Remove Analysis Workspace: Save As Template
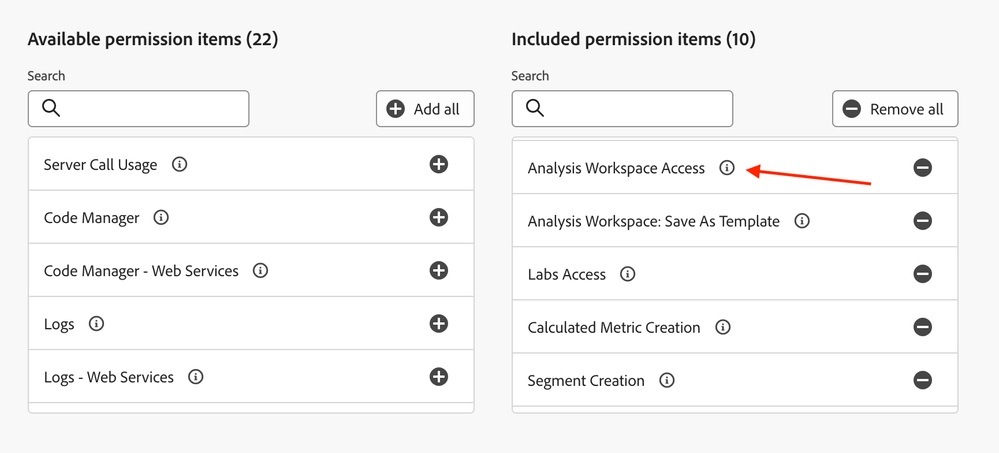Screen dimensions: 999x453 tap(922, 221)
